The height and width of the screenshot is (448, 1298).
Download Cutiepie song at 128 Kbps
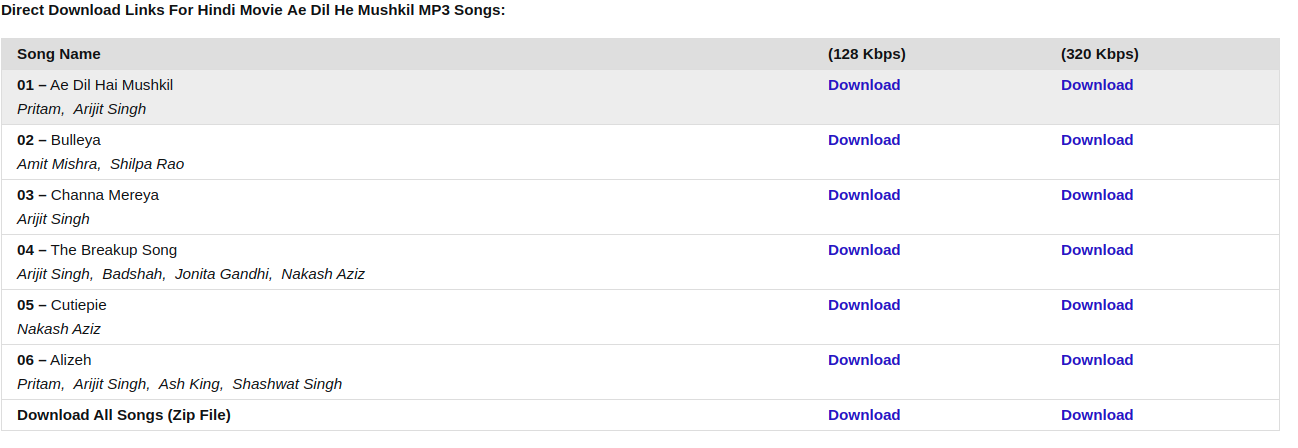coord(864,305)
